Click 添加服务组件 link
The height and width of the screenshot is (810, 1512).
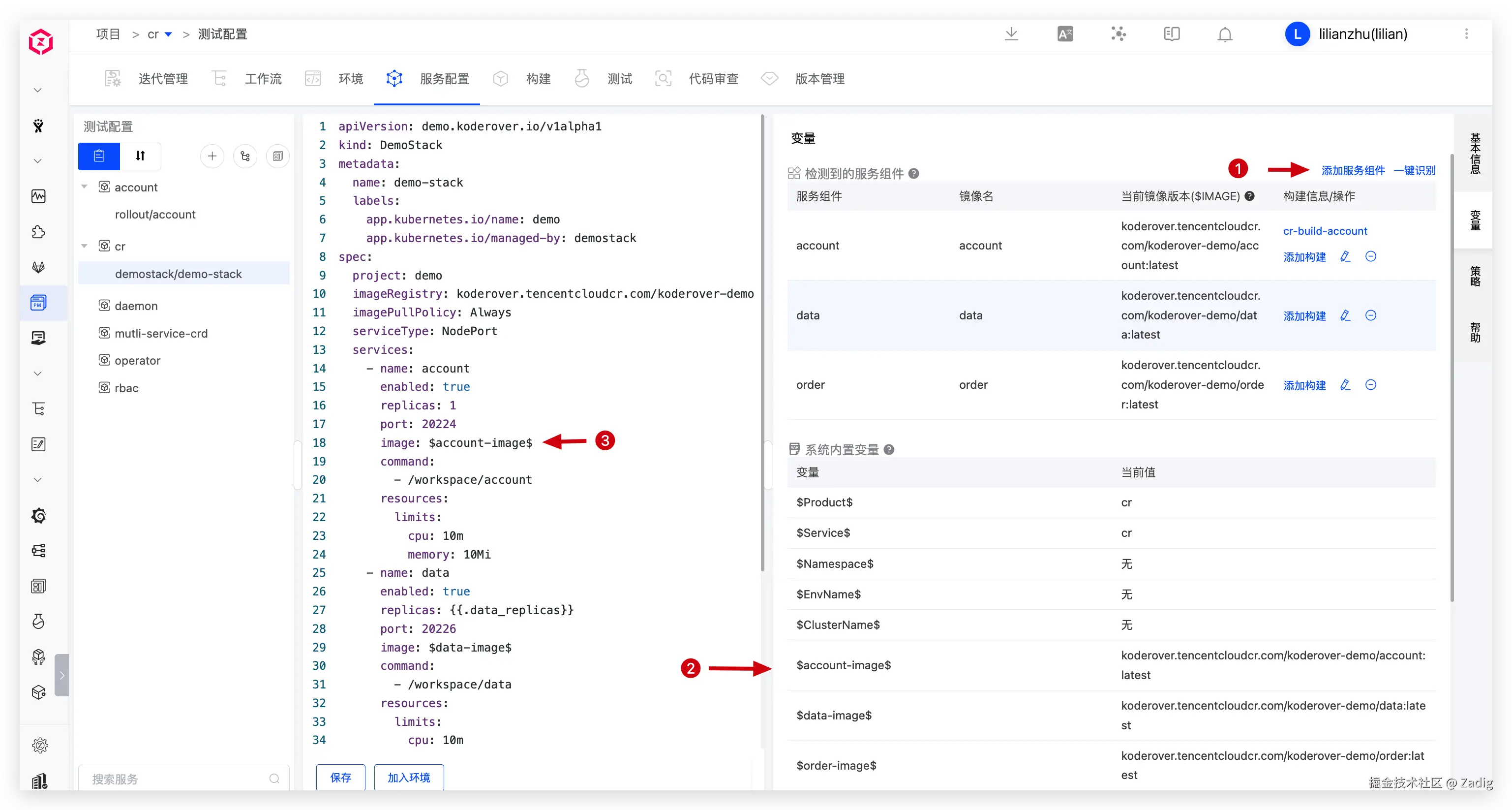(x=1353, y=170)
